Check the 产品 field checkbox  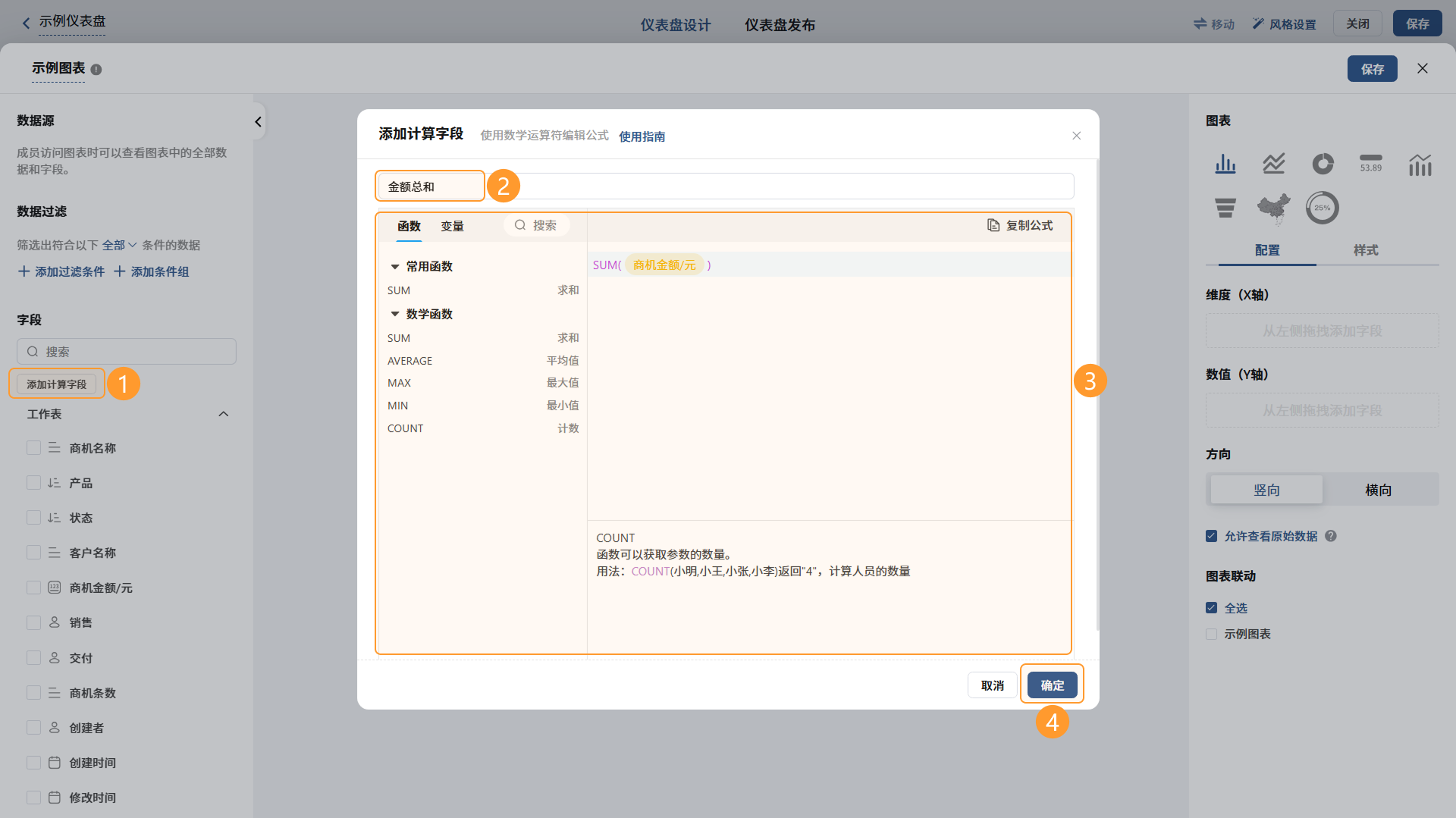tap(33, 483)
